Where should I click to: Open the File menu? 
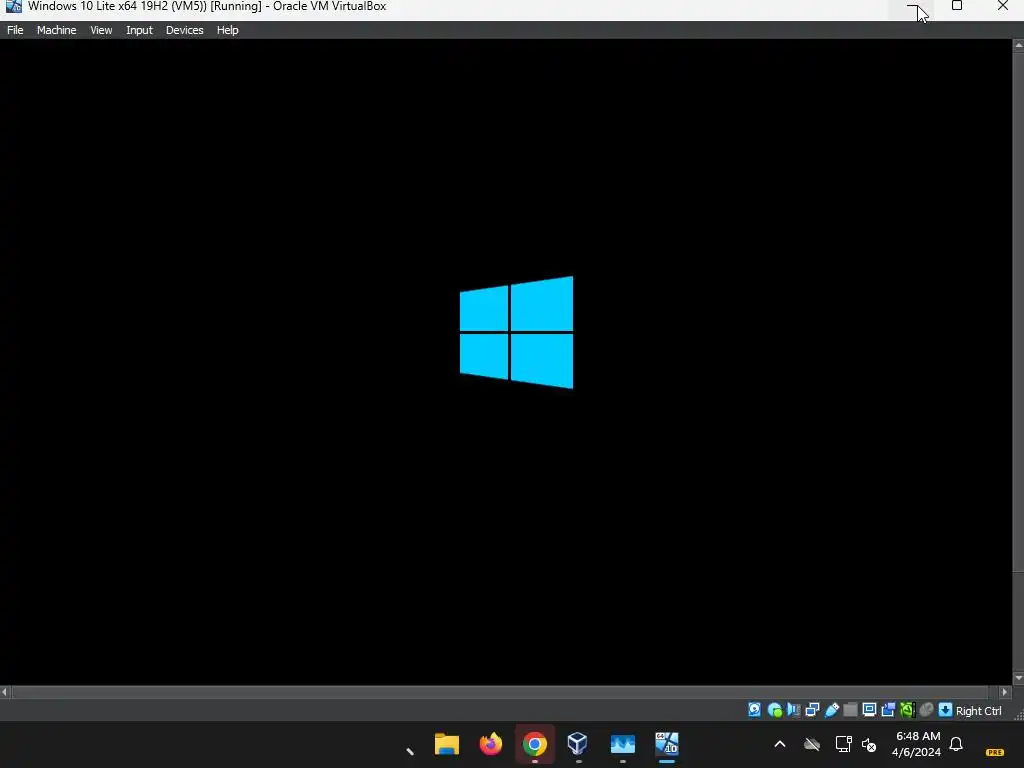coord(15,30)
